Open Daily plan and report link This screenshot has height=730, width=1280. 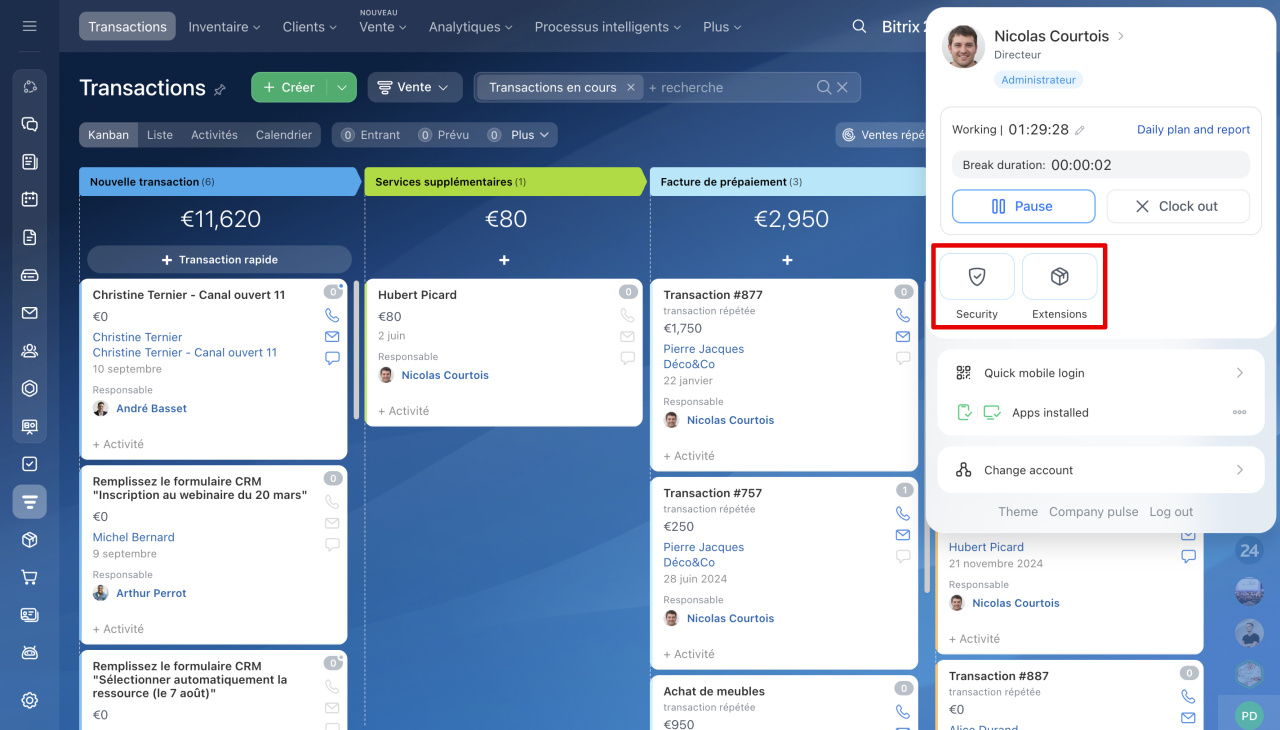[1193, 130]
